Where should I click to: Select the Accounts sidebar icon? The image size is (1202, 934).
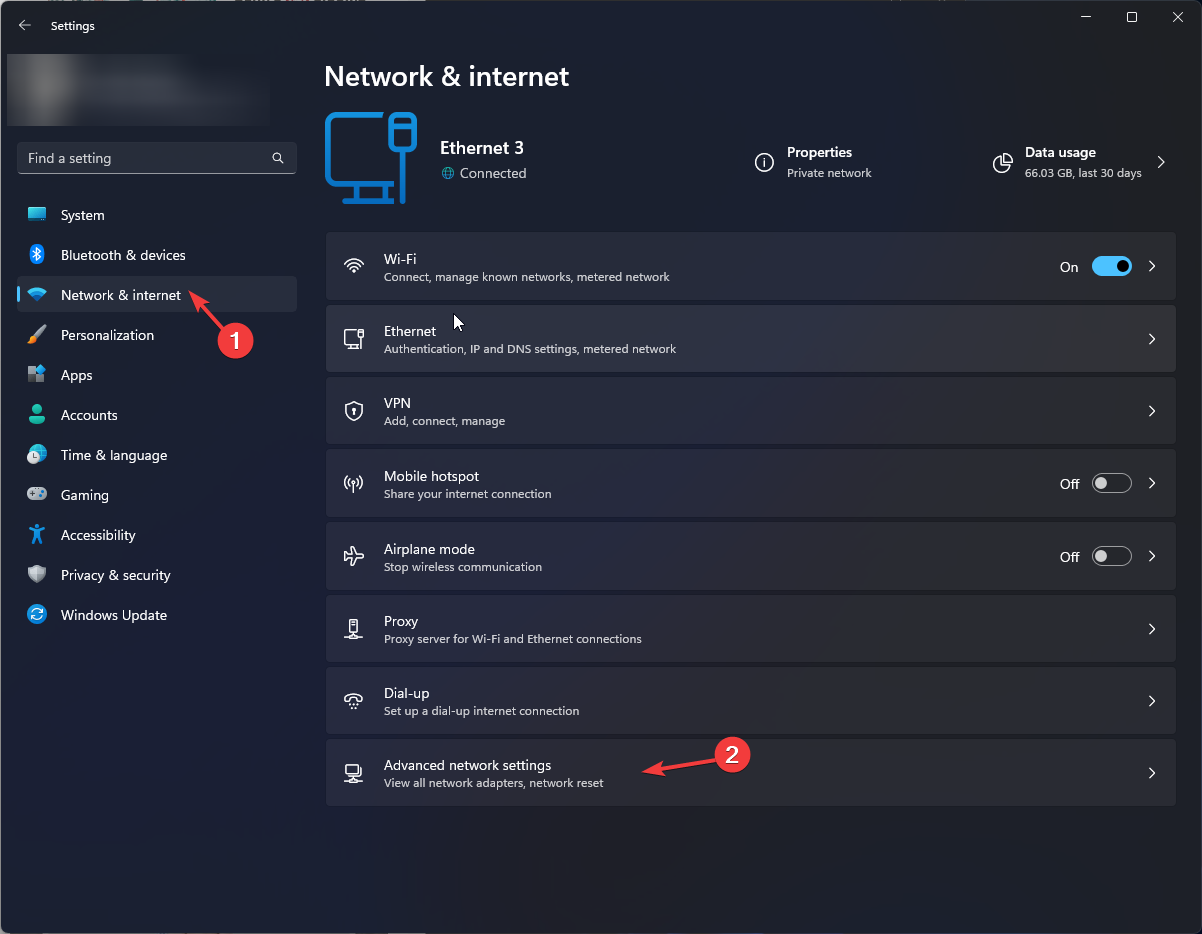[x=37, y=415]
